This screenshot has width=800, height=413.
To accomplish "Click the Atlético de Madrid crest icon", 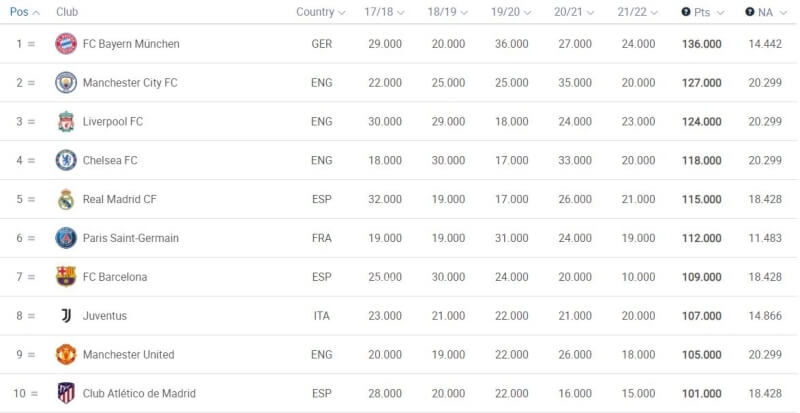I will [x=66, y=393].
